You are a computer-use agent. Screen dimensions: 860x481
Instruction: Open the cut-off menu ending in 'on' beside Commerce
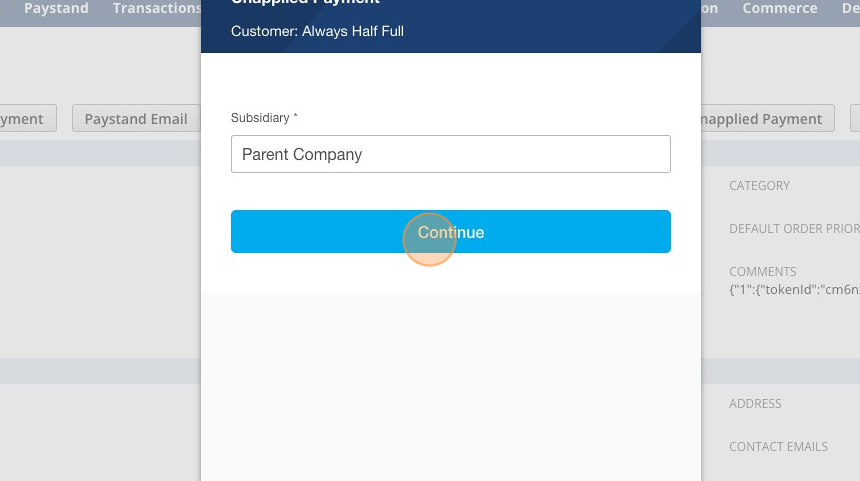tap(710, 8)
